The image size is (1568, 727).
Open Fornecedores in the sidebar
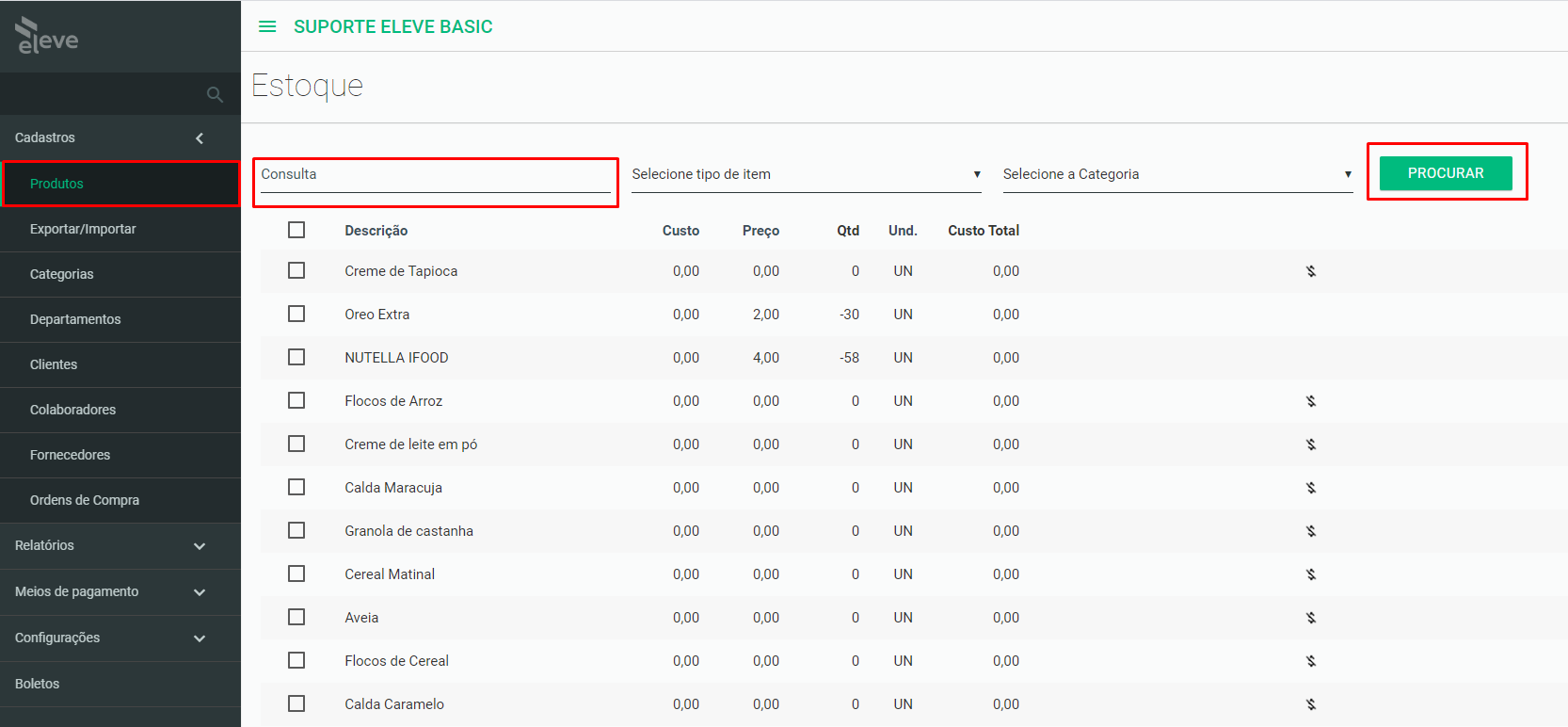[x=120, y=455]
